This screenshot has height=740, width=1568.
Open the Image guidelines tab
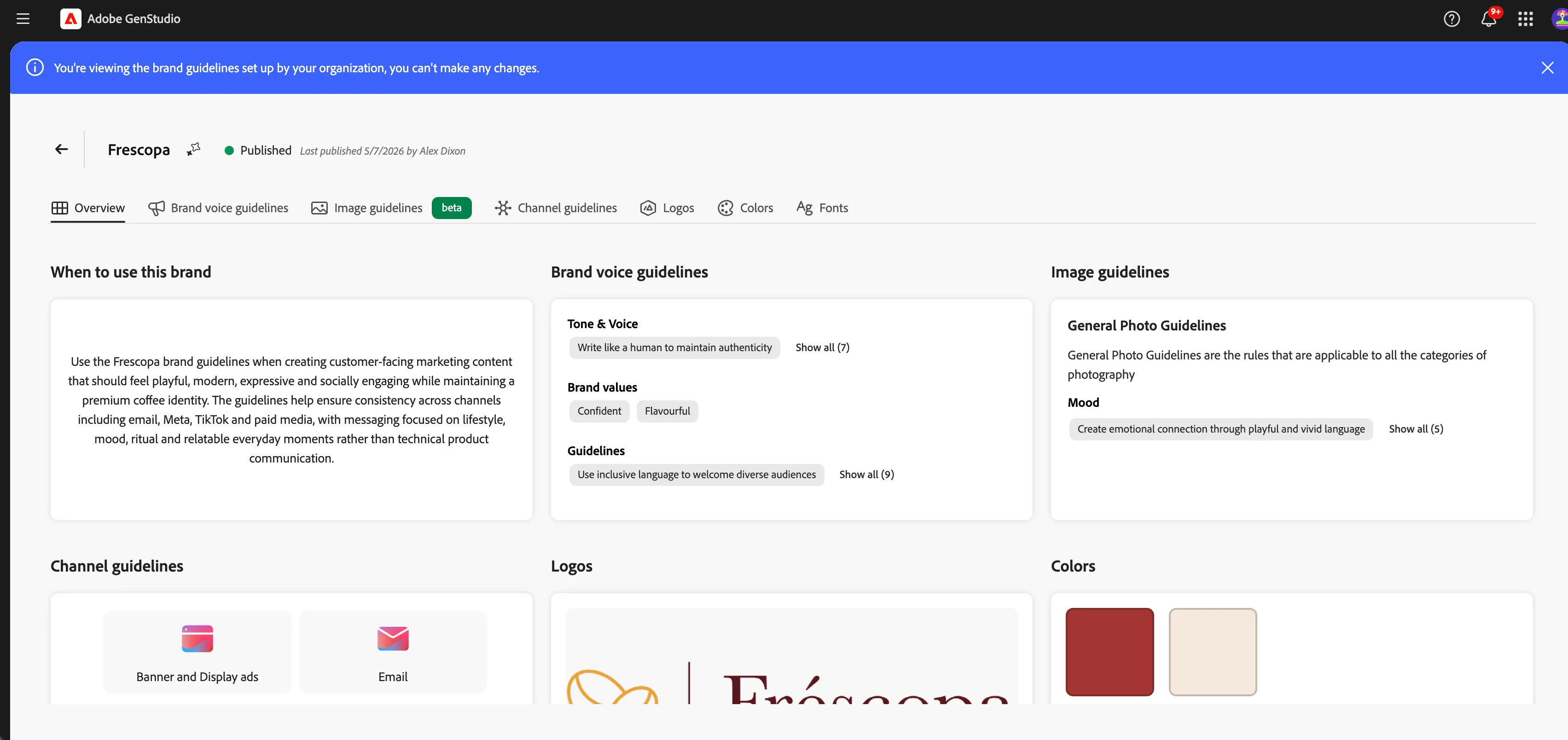click(366, 208)
